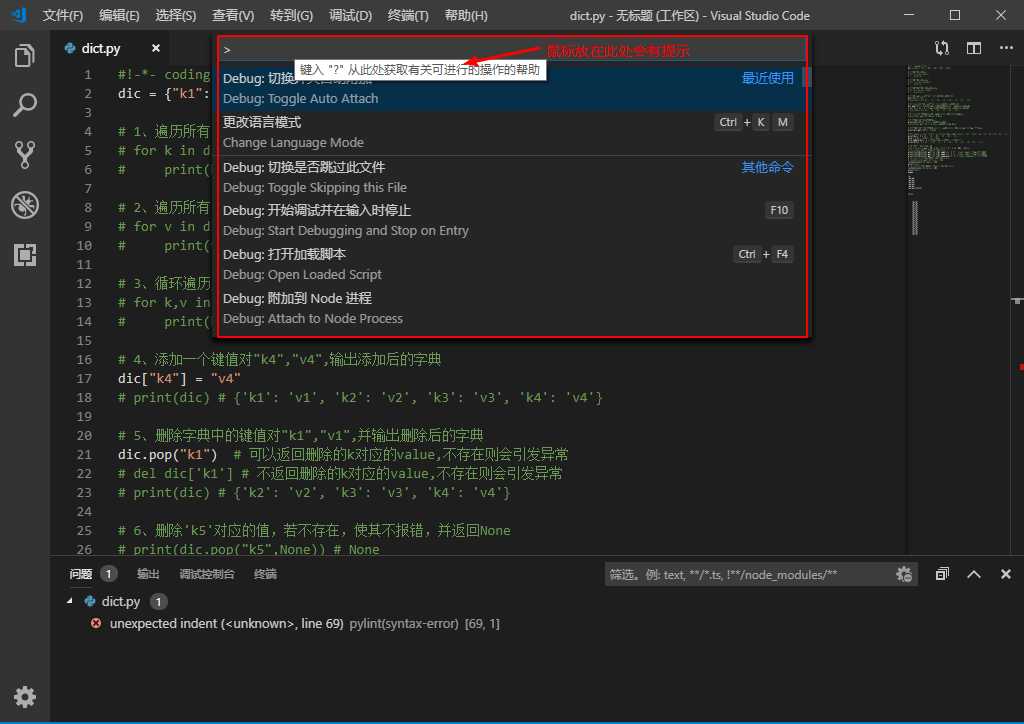Open the Search view in activity bar
Screen dimensions: 1024x724
coord(24,105)
